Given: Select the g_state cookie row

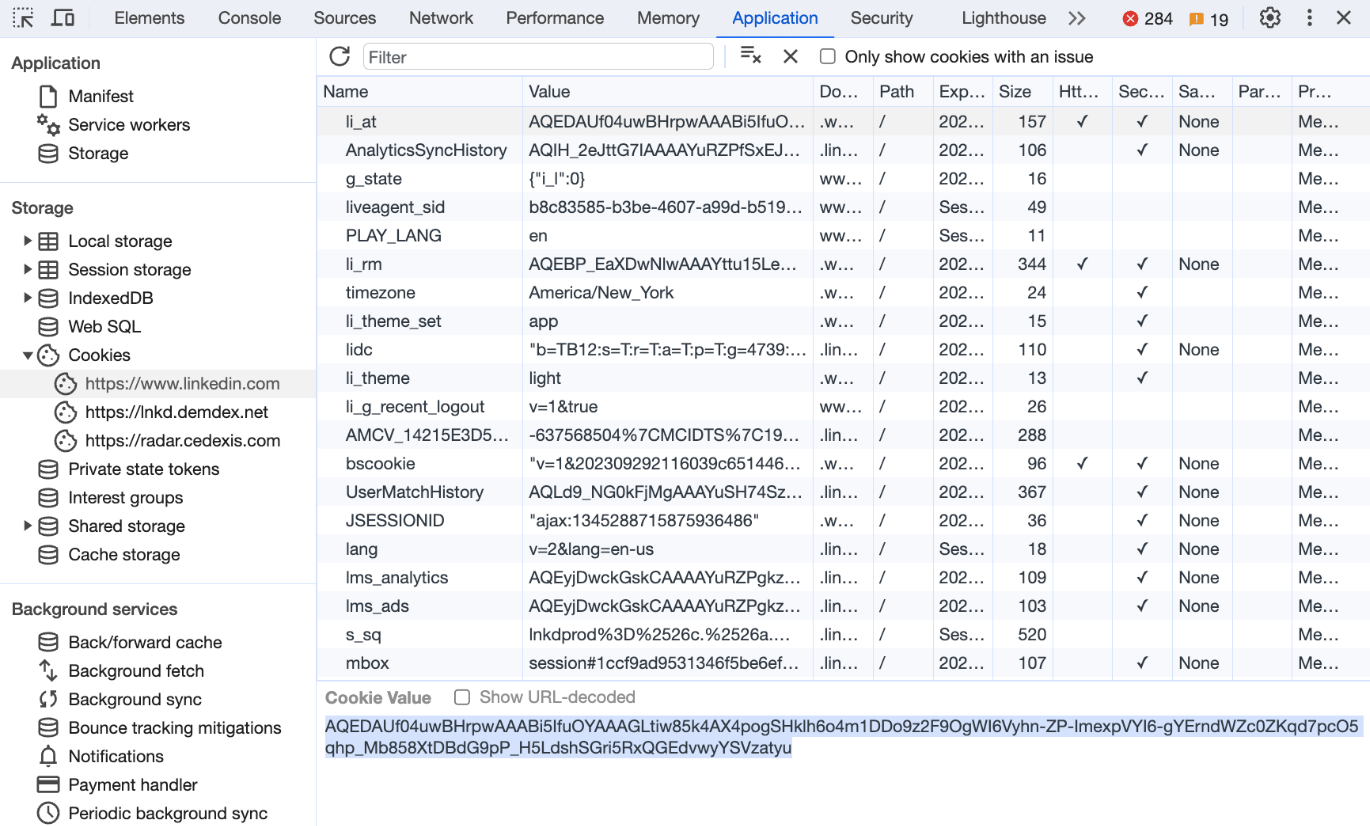Looking at the screenshot, I should (x=843, y=179).
